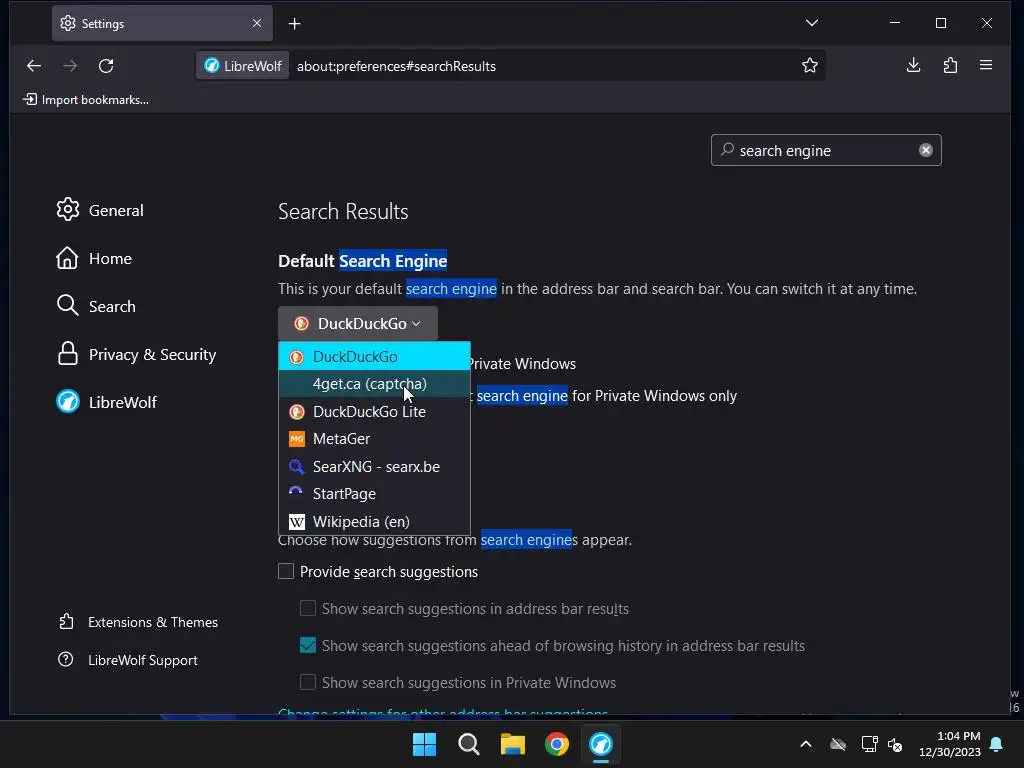Show hidden system tray icons

tap(806, 744)
